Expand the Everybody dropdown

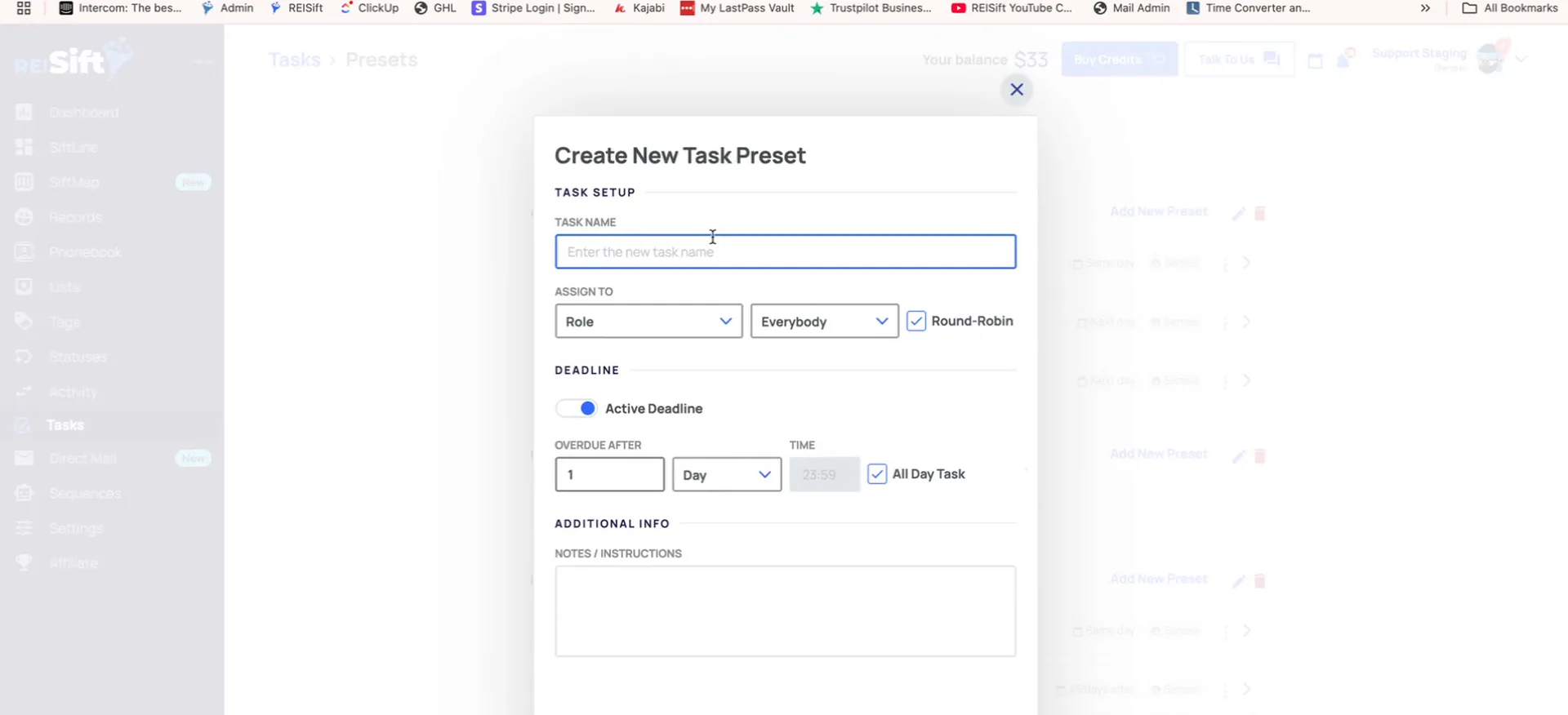(824, 322)
